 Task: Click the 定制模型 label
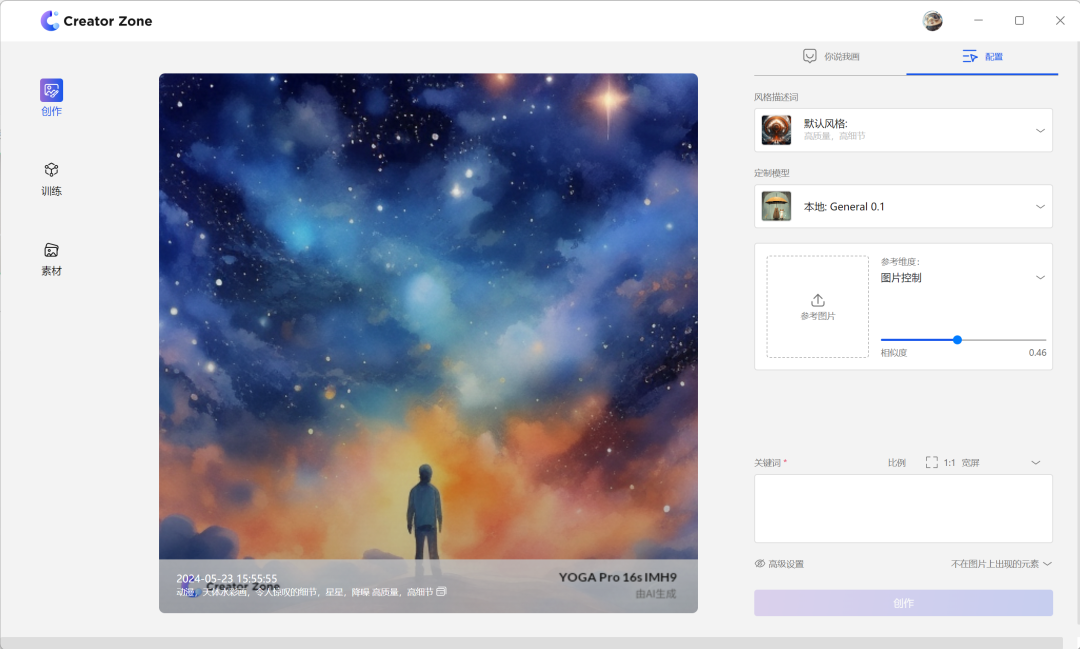point(771,173)
